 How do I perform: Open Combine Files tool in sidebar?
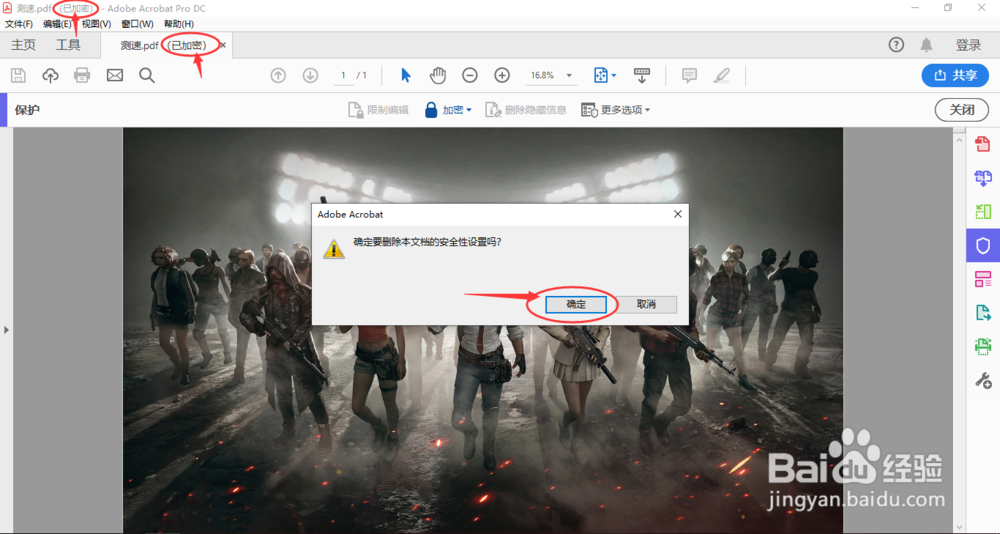click(x=983, y=177)
